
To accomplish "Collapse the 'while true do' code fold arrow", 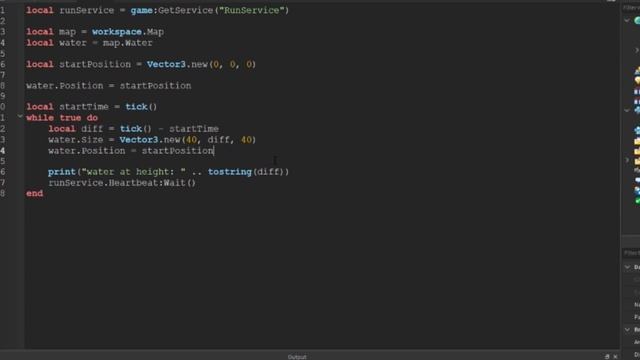I will [x=20, y=117].
